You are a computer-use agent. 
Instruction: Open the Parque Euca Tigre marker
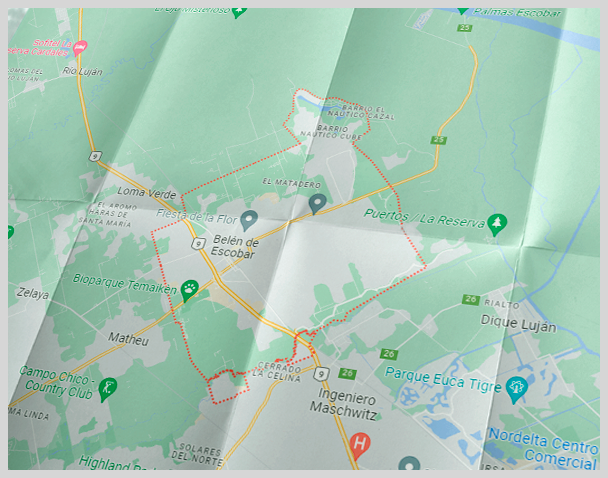pos(516,388)
